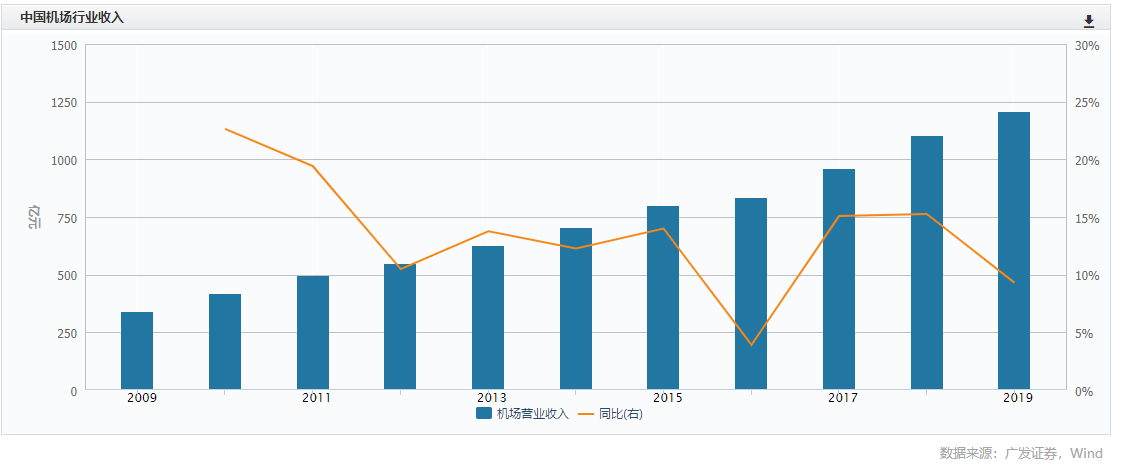Click the blue square legend swatch
The width and height of the screenshot is (1126, 476).
484,414
